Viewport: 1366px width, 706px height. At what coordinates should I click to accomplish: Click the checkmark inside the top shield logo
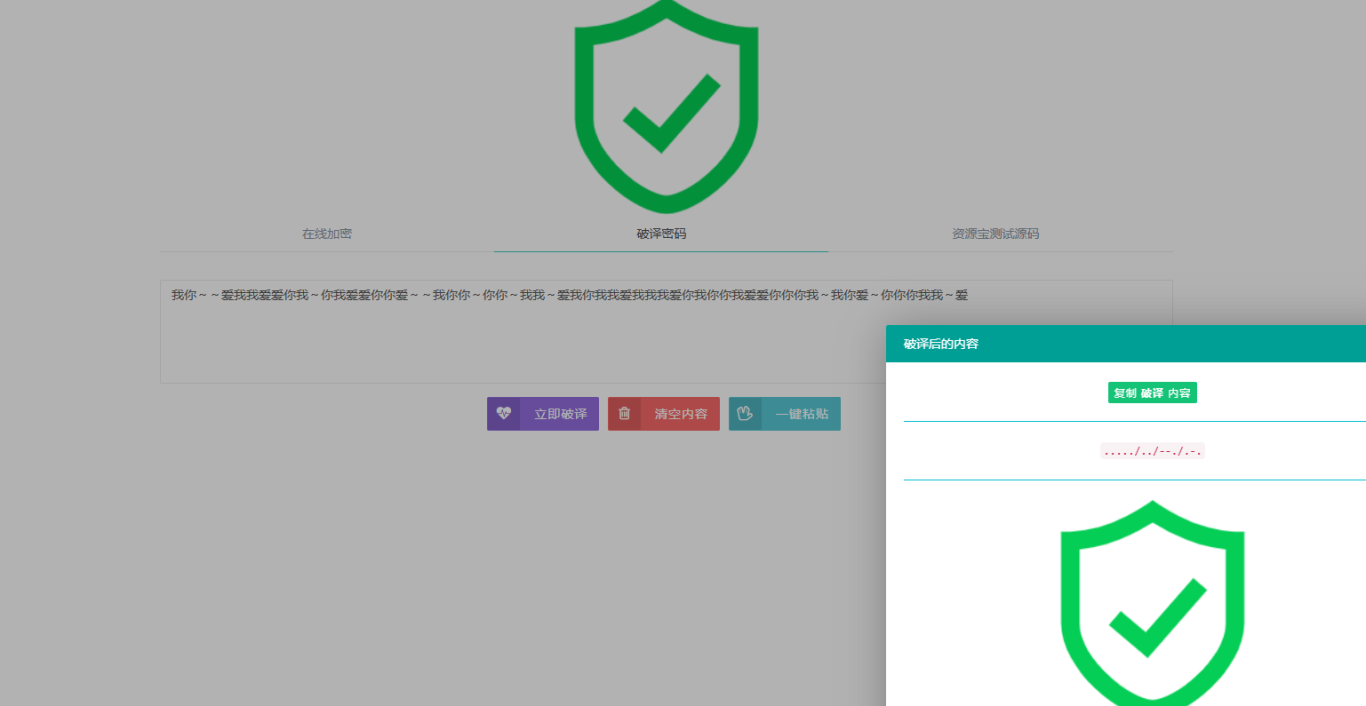coord(670,113)
